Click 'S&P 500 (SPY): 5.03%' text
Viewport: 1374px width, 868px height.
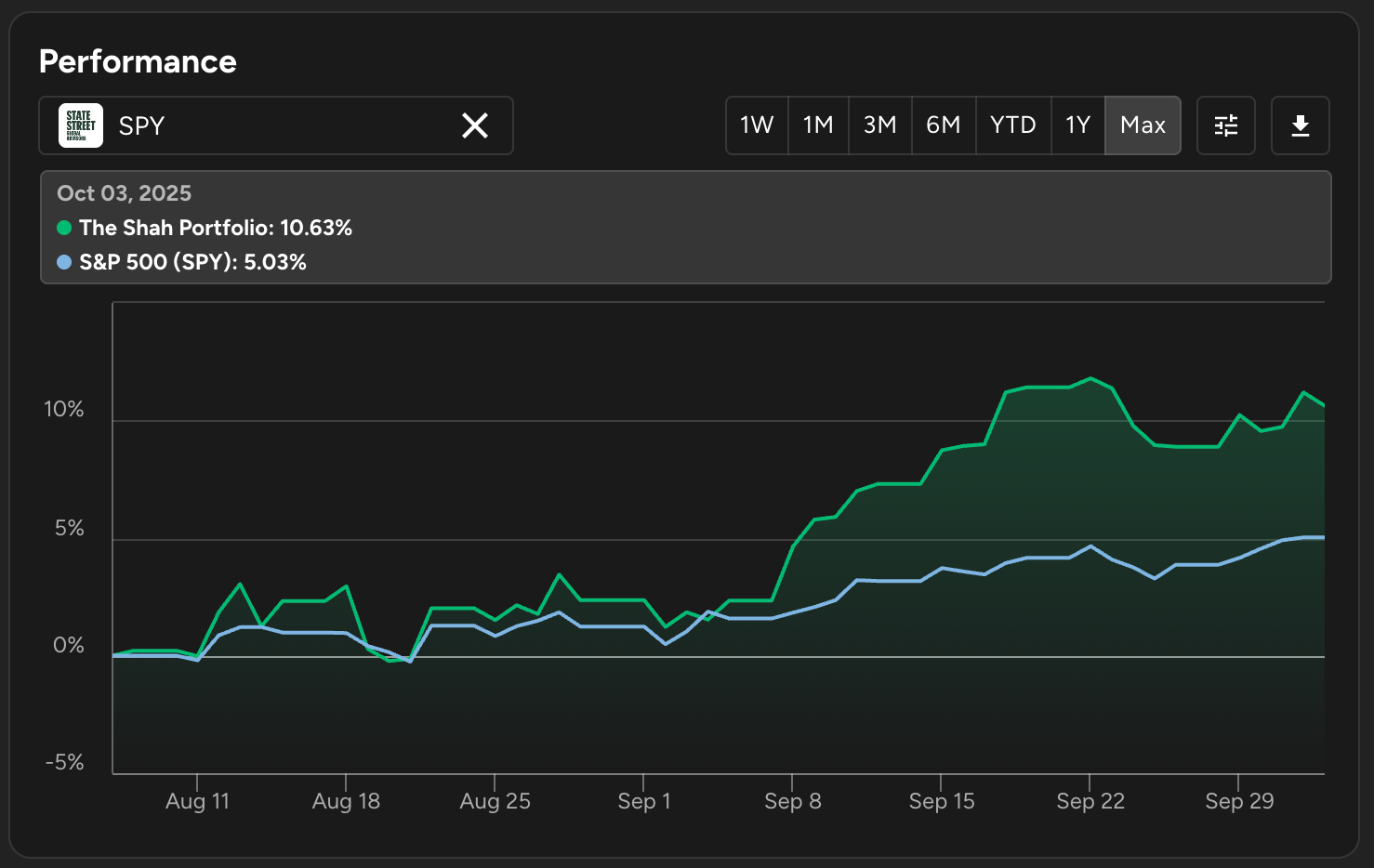(x=192, y=262)
